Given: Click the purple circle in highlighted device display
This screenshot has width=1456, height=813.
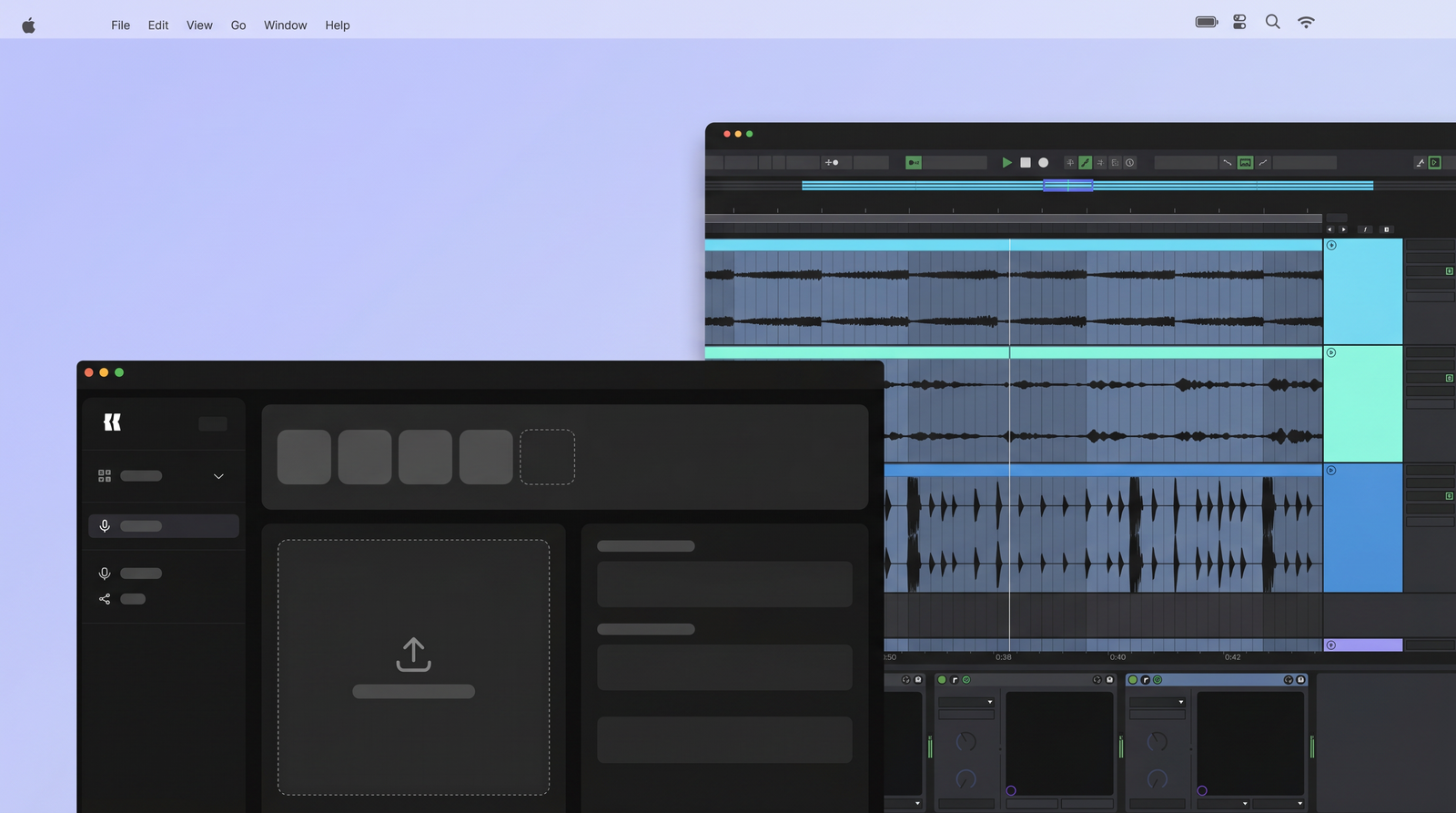Looking at the screenshot, I should tap(1202, 790).
